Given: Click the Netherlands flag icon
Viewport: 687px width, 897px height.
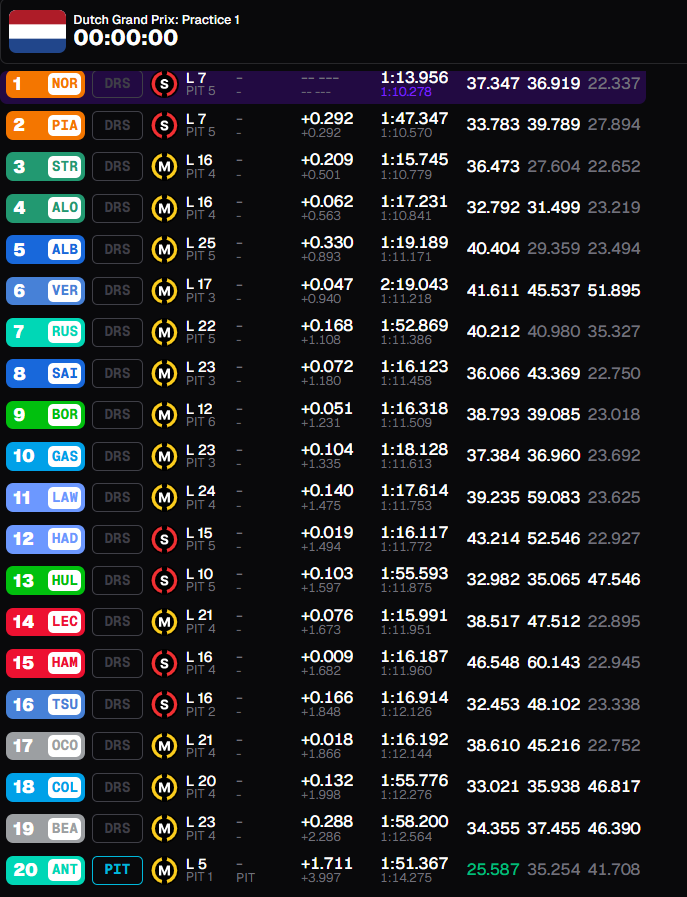Looking at the screenshot, I should coord(37,31).
